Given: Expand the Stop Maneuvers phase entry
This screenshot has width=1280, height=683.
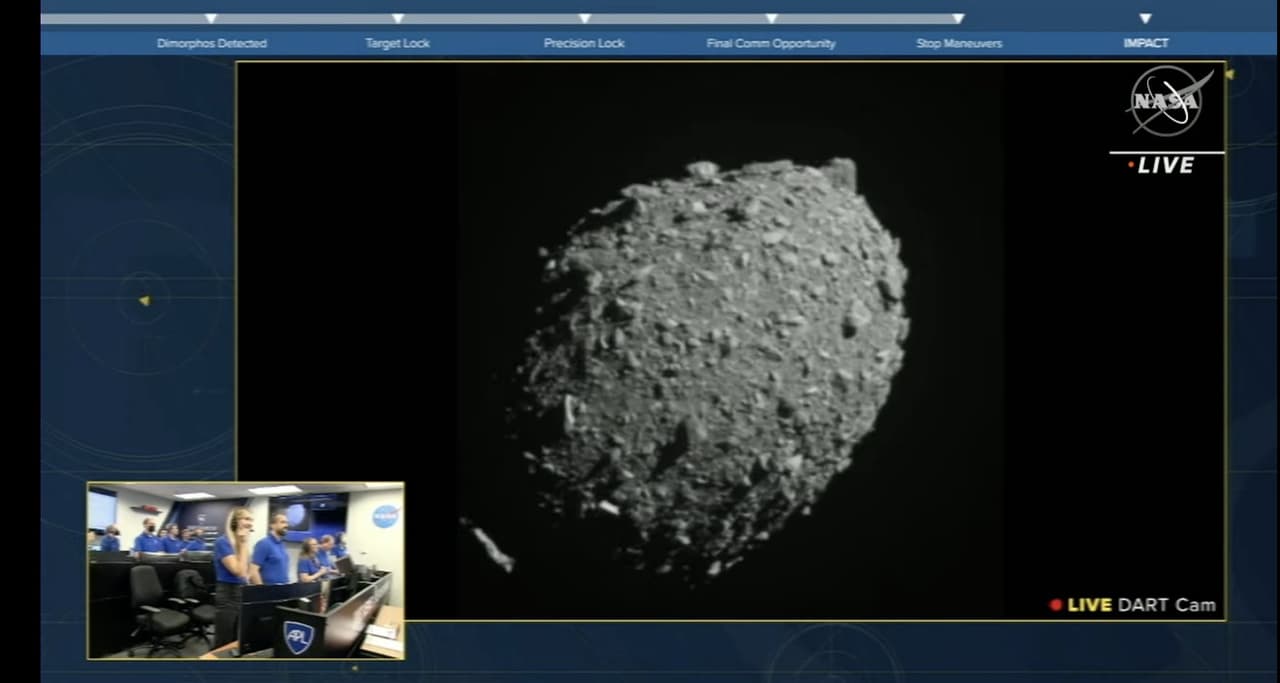Looking at the screenshot, I should click(958, 43).
